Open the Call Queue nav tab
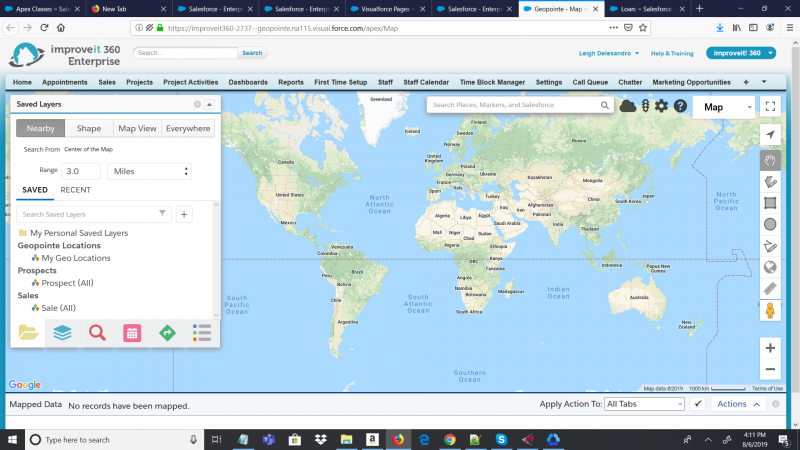The image size is (800, 450). point(590,82)
